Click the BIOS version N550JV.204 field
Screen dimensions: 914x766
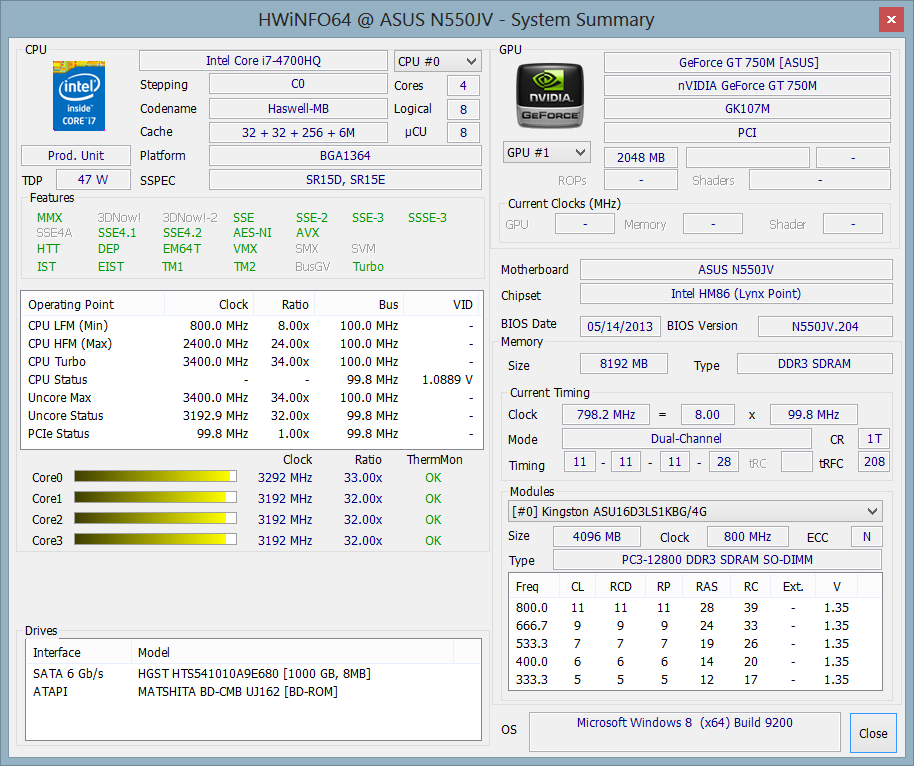point(825,326)
